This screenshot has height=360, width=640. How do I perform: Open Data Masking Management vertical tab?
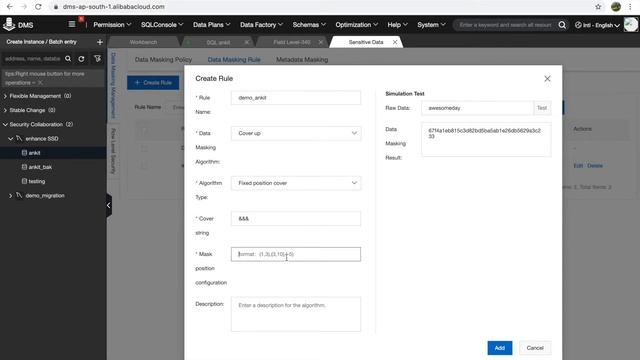click(x=113, y=85)
